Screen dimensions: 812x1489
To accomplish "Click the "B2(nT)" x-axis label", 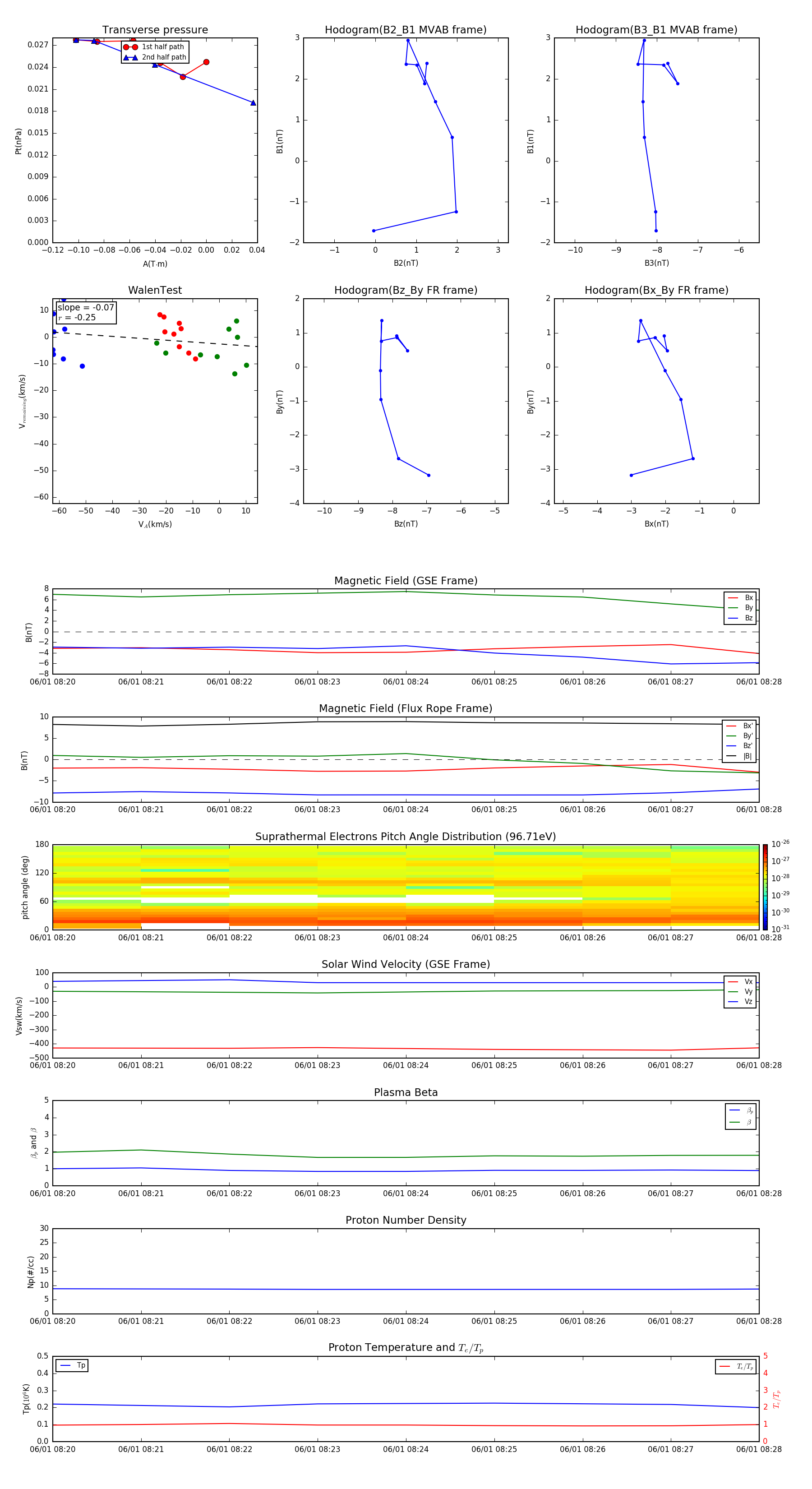I will (x=406, y=263).
